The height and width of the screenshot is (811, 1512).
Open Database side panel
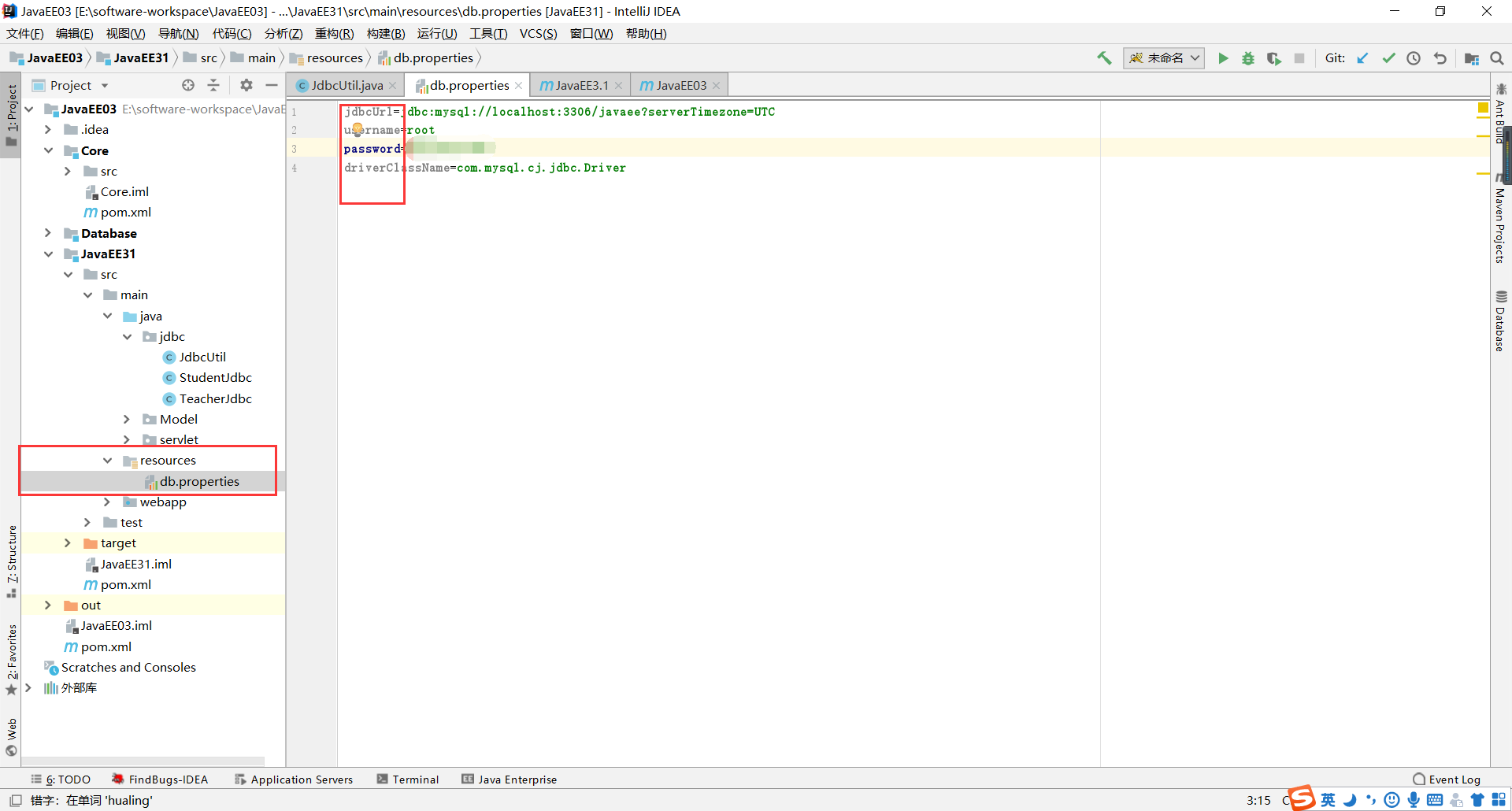click(x=1500, y=321)
